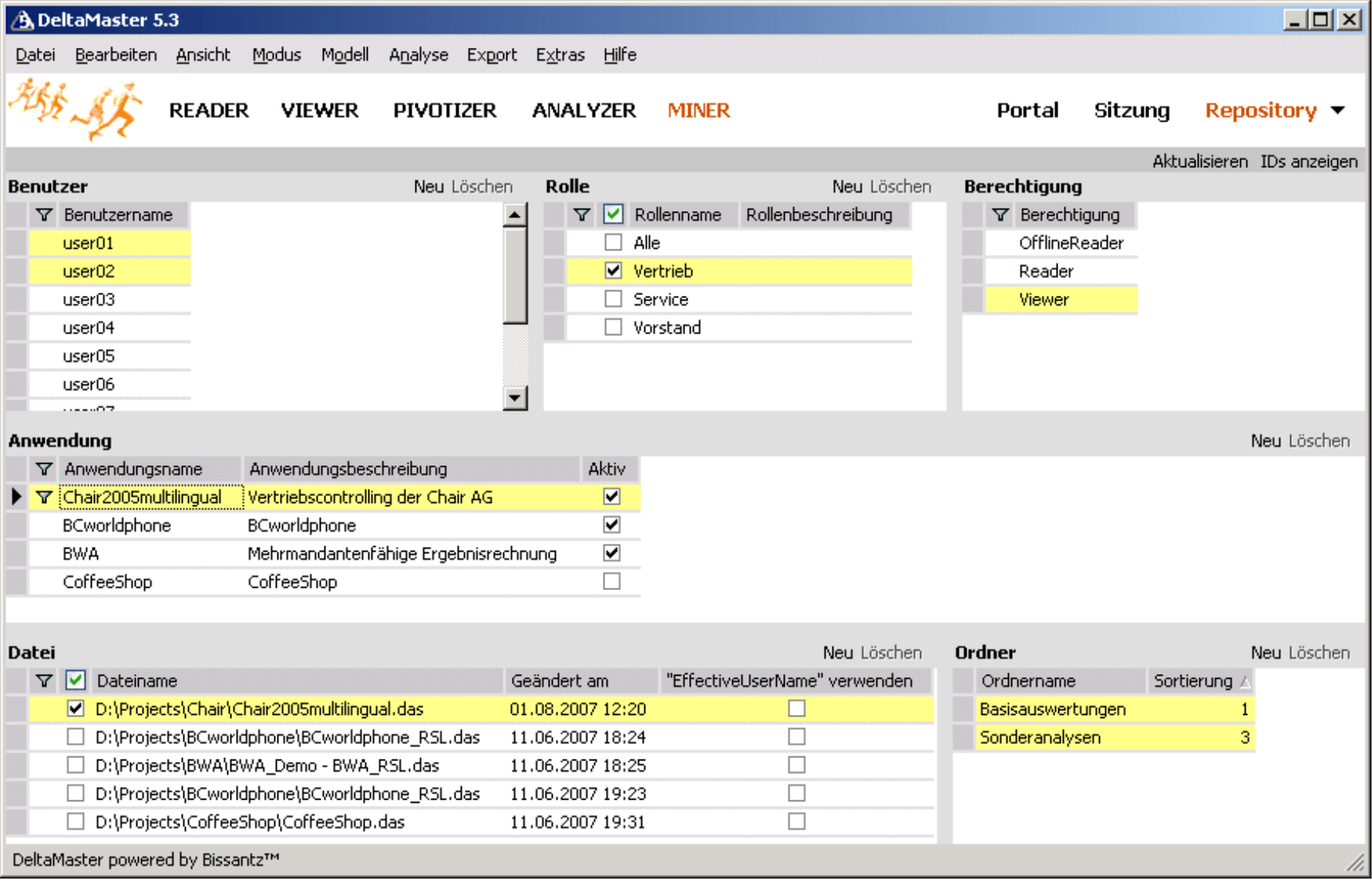1372x879 pixels.
Task: Click the Benutzer list scroll-up arrow
Action: [x=515, y=215]
